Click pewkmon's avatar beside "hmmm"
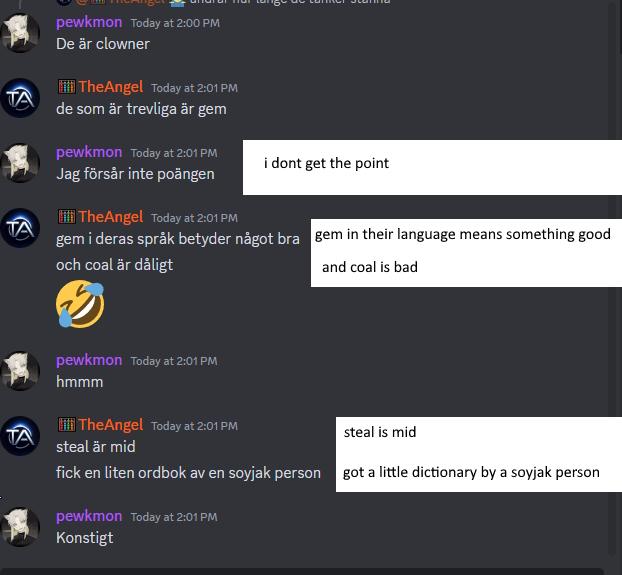 coord(20,371)
